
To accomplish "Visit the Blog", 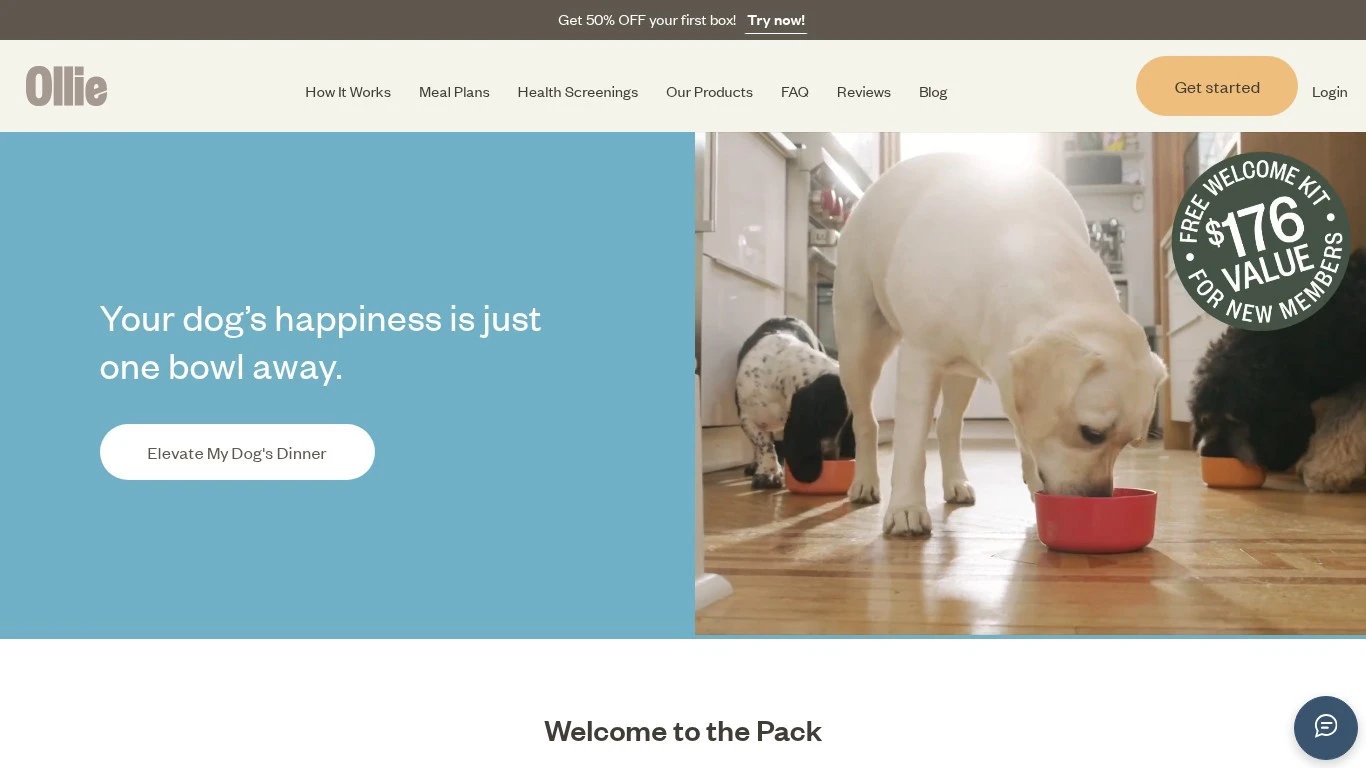I will coord(933,92).
